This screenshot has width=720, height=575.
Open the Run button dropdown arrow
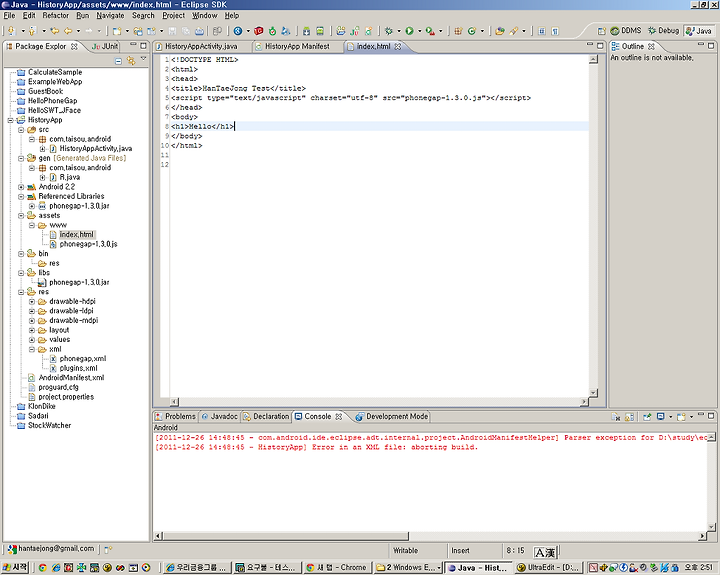[419, 31]
